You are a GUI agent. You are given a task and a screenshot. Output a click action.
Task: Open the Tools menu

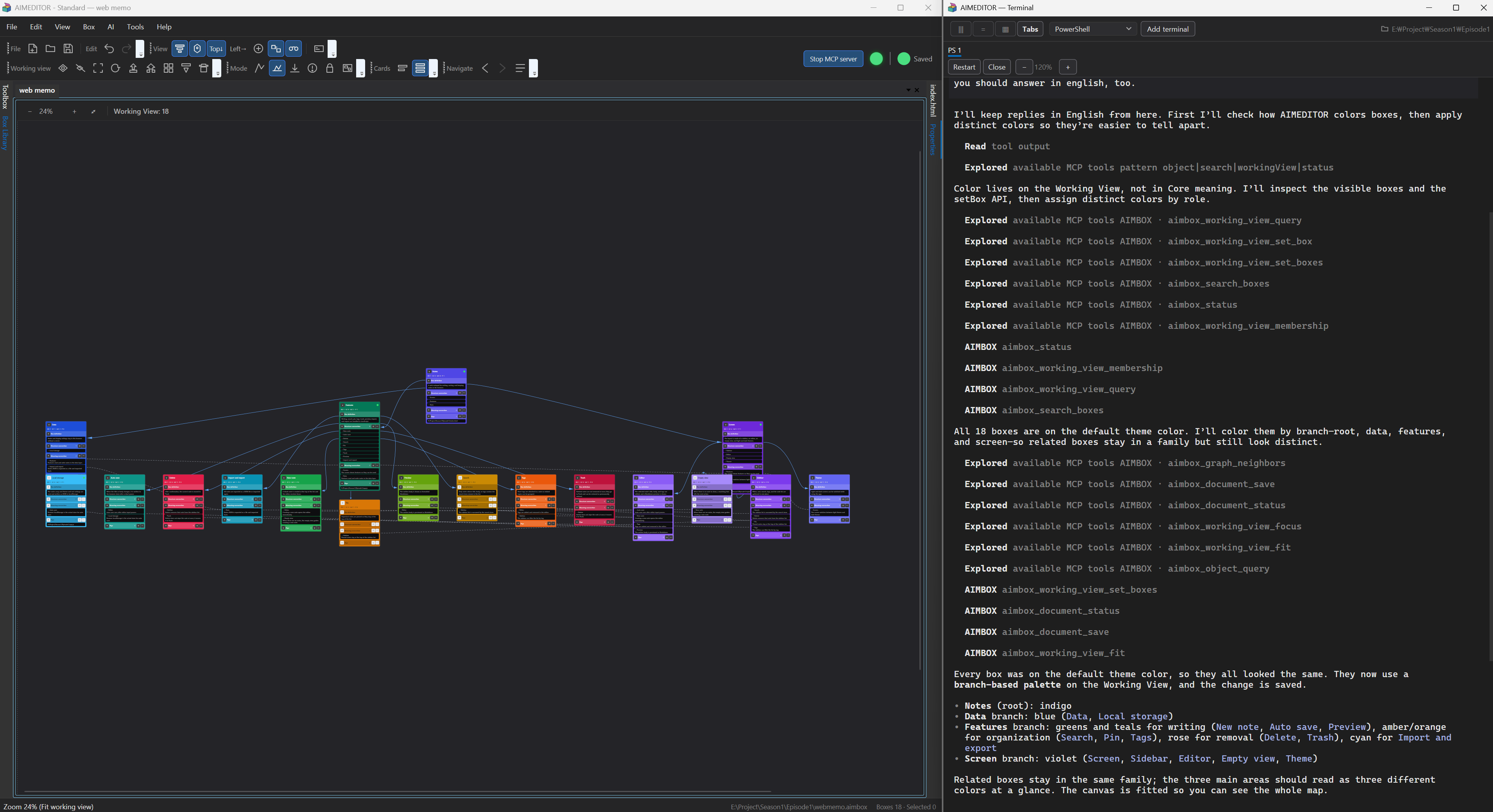point(135,27)
